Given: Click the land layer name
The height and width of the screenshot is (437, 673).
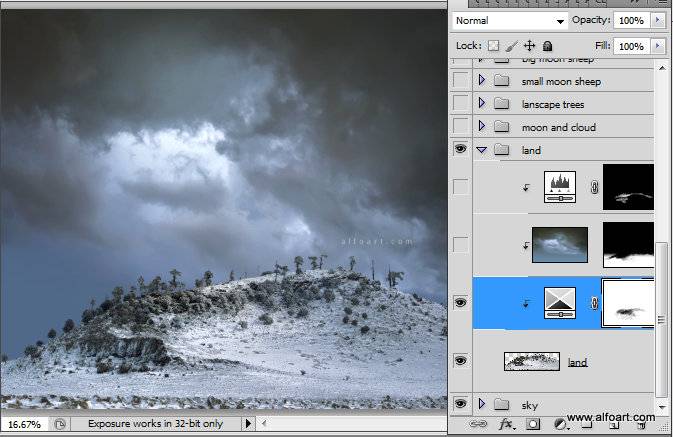Looking at the screenshot, I should pos(577,362).
